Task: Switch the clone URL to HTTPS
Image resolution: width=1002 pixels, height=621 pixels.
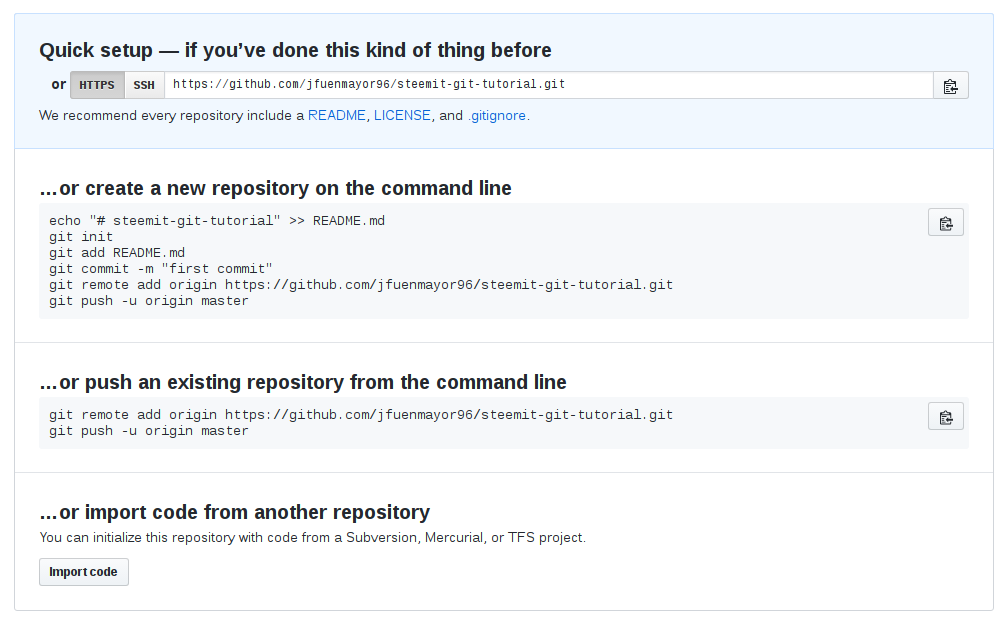Action: (x=97, y=85)
